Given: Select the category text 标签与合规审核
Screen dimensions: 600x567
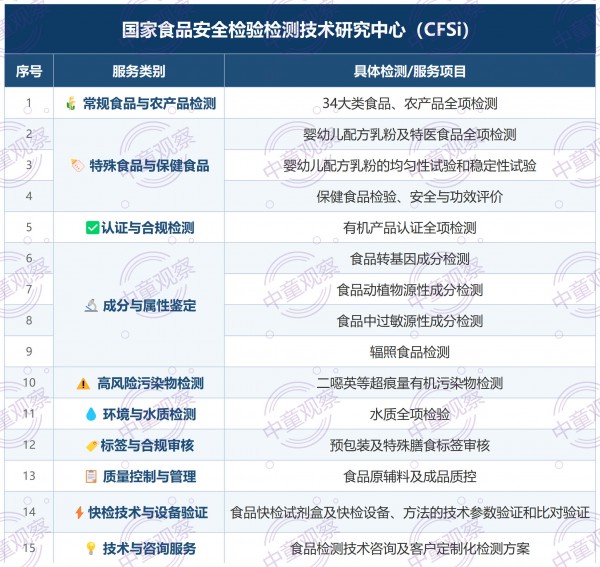Looking at the screenshot, I should click(147, 445).
